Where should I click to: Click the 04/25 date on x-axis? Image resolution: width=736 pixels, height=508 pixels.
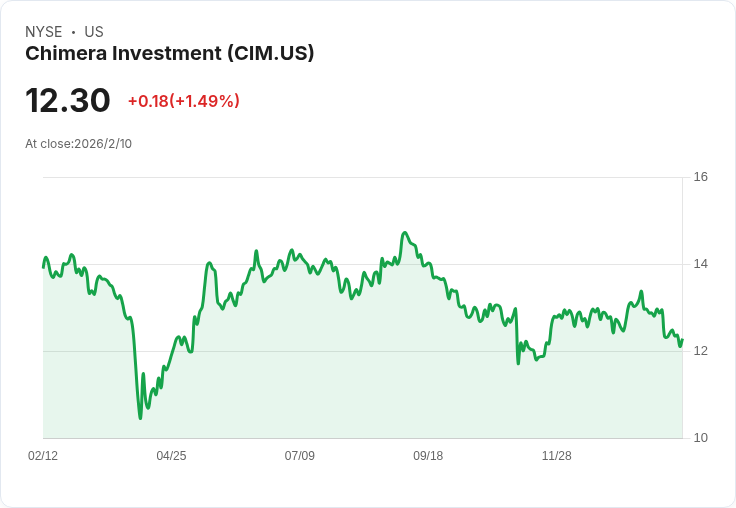pyautogui.click(x=171, y=455)
